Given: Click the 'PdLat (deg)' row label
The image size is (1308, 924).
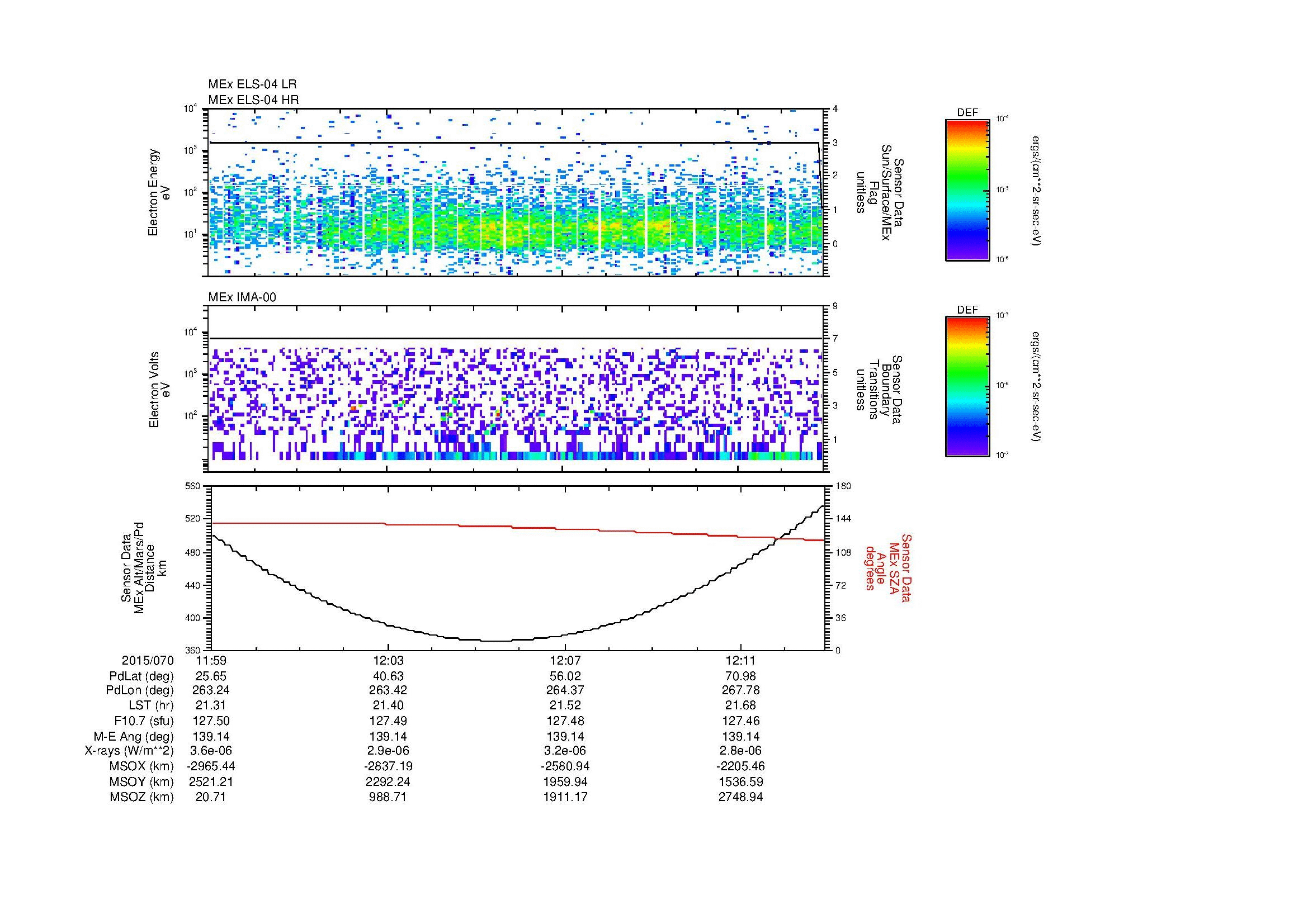Looking at the screenshot, I should pyautogui.click(x=141, y=676).
